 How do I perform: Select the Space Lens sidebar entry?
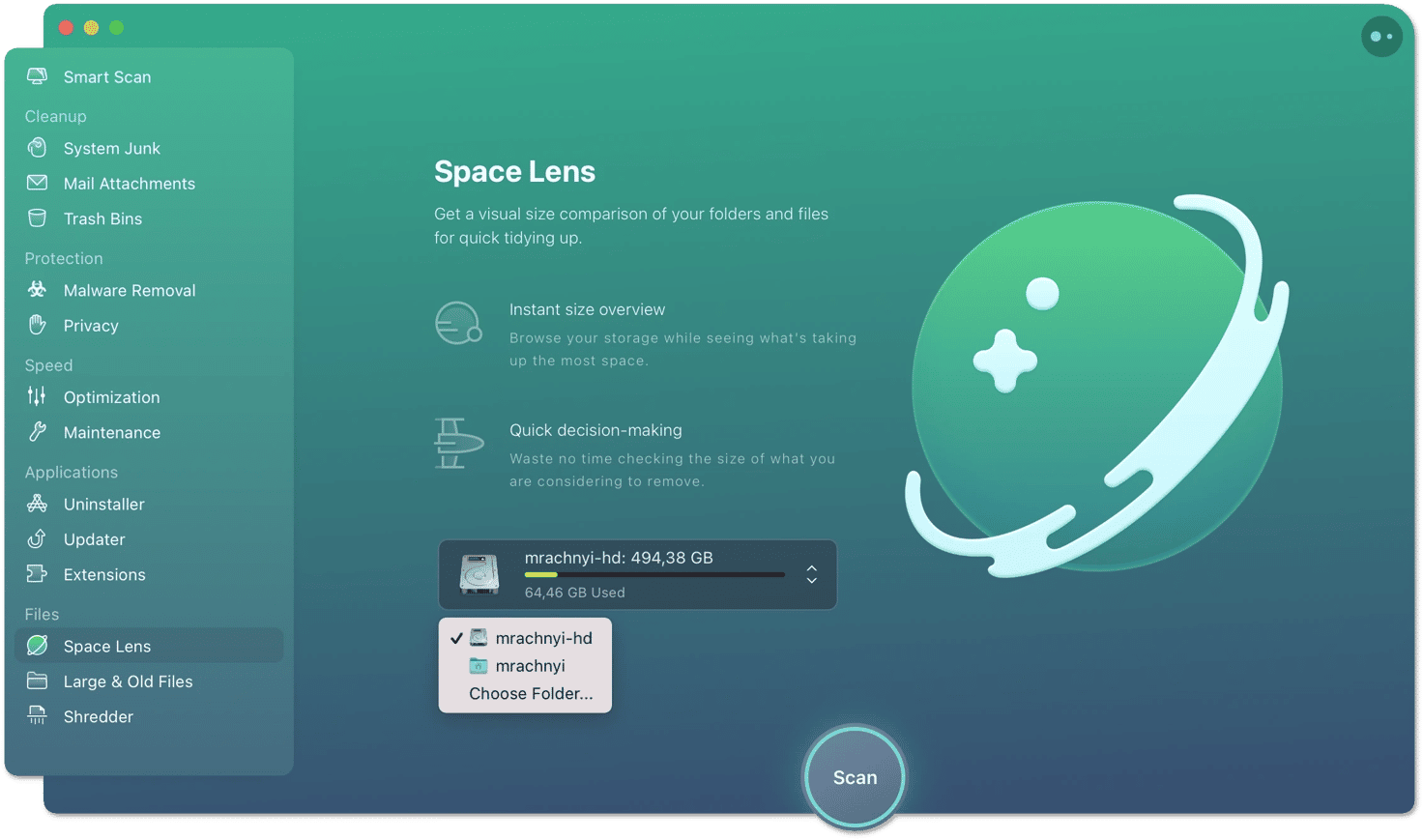(149, 646)
